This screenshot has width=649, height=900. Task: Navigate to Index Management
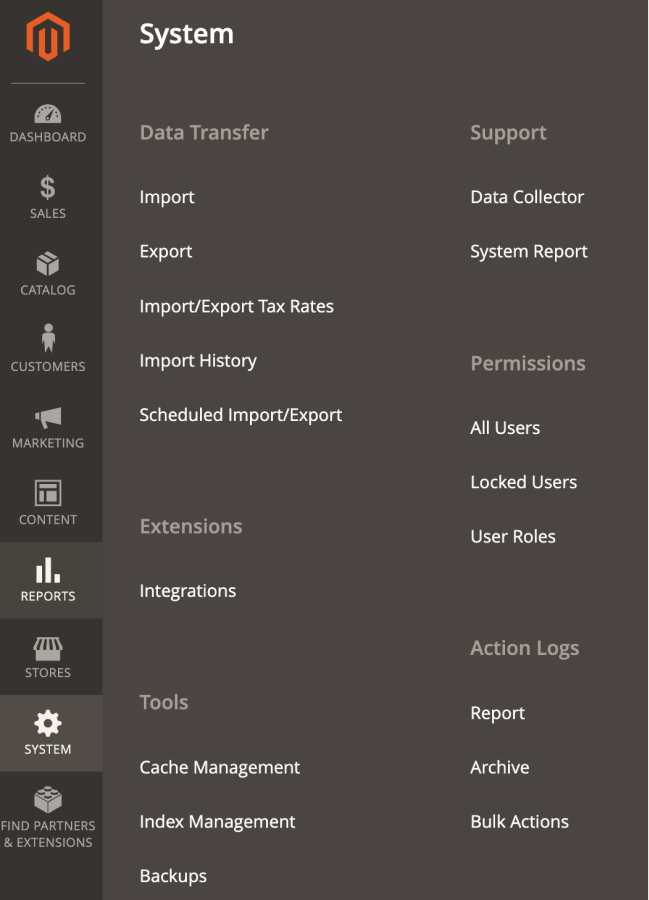point(217,822)
